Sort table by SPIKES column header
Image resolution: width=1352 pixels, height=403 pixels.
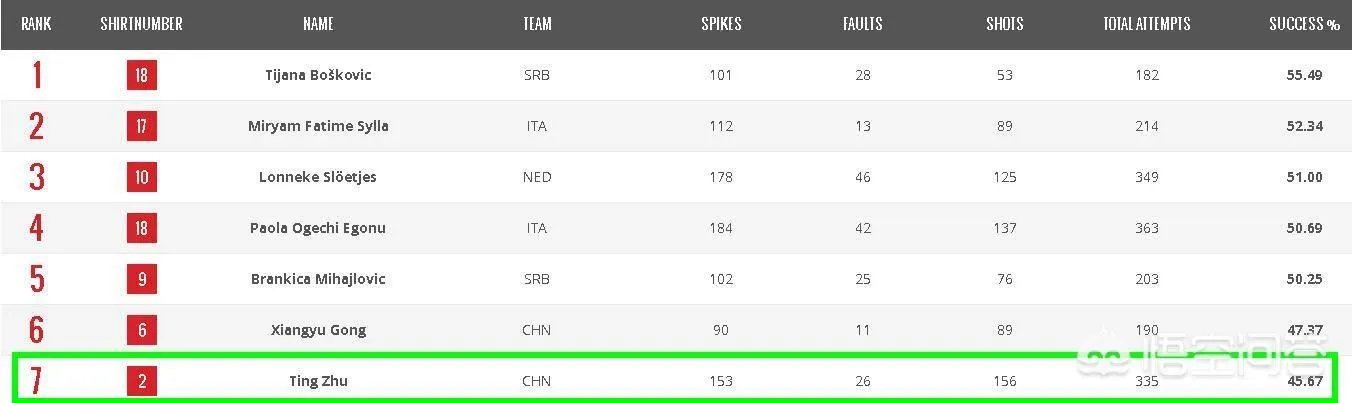(x=721, y=24)
